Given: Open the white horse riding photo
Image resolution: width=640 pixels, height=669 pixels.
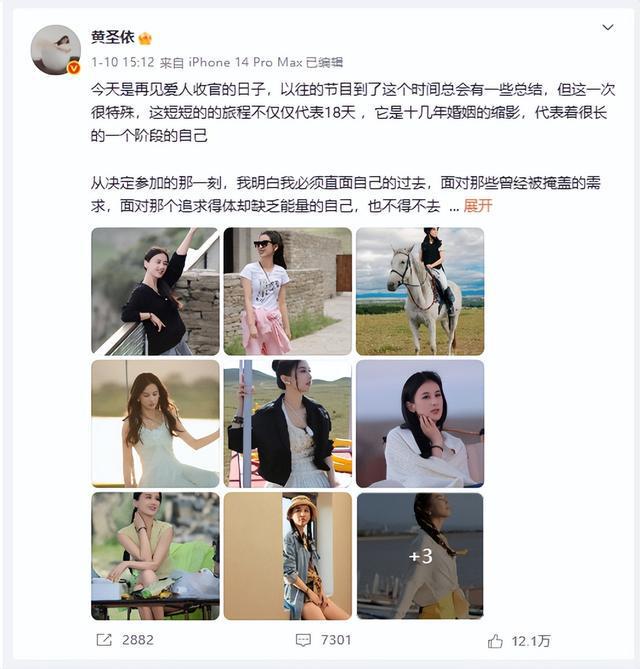Looking at the screenshot, I should [x=420, y=291].
